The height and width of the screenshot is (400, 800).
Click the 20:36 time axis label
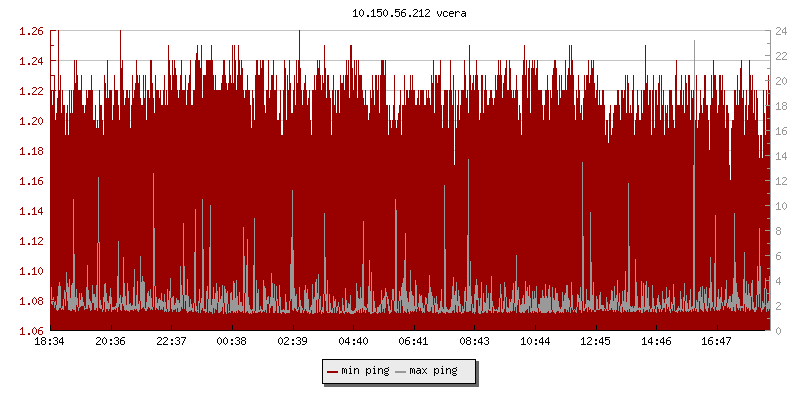click(x=110, y=341)
